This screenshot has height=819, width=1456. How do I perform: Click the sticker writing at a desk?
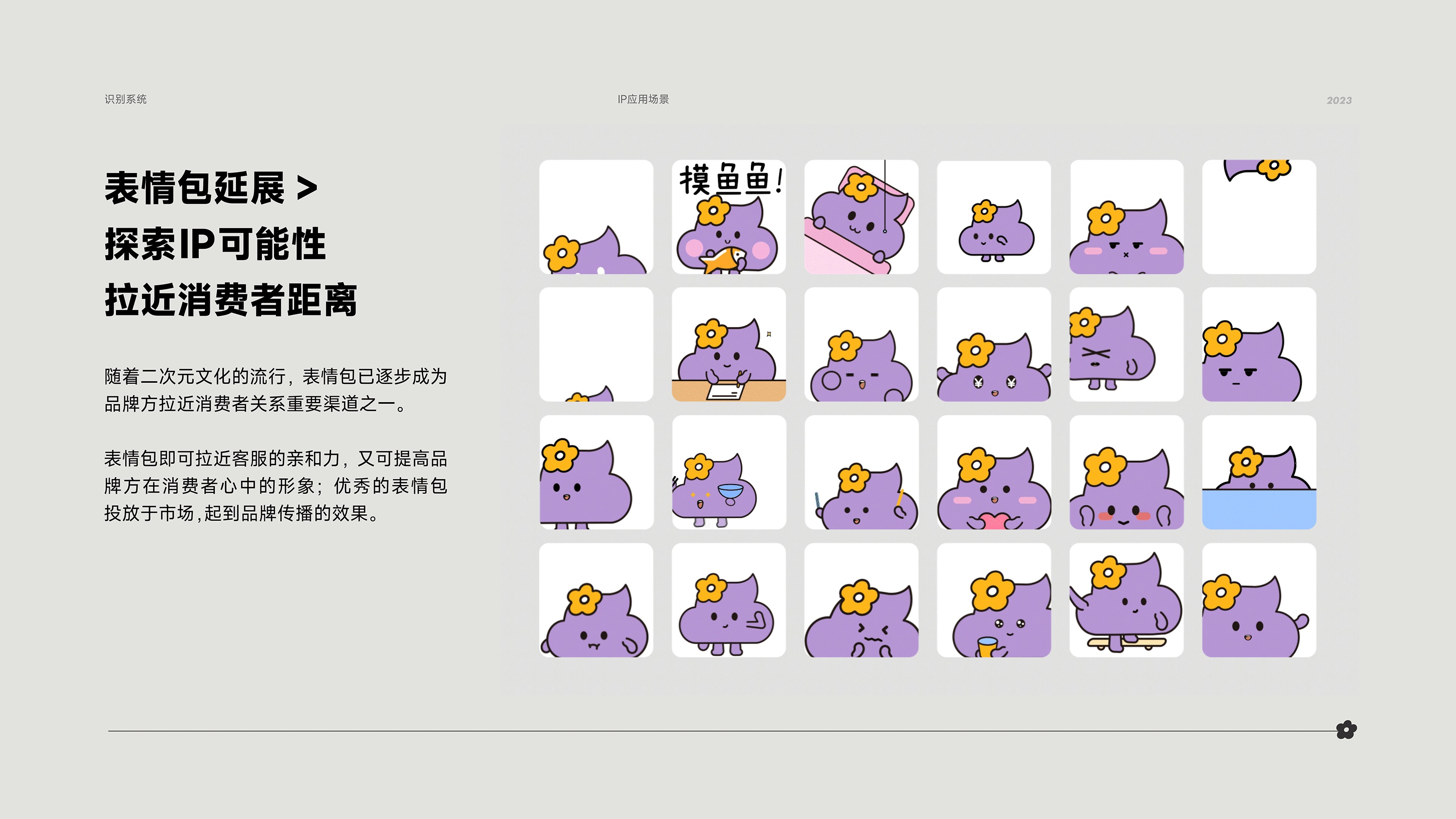pos(728,345)
